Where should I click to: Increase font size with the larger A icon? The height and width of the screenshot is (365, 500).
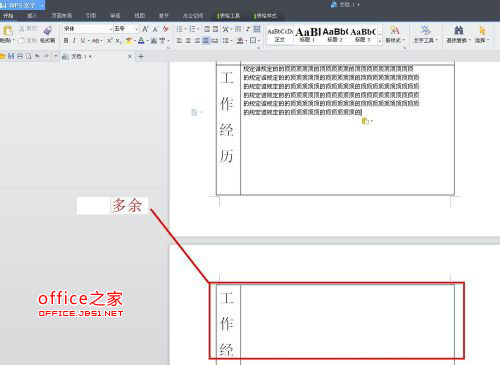pos(145,29)
